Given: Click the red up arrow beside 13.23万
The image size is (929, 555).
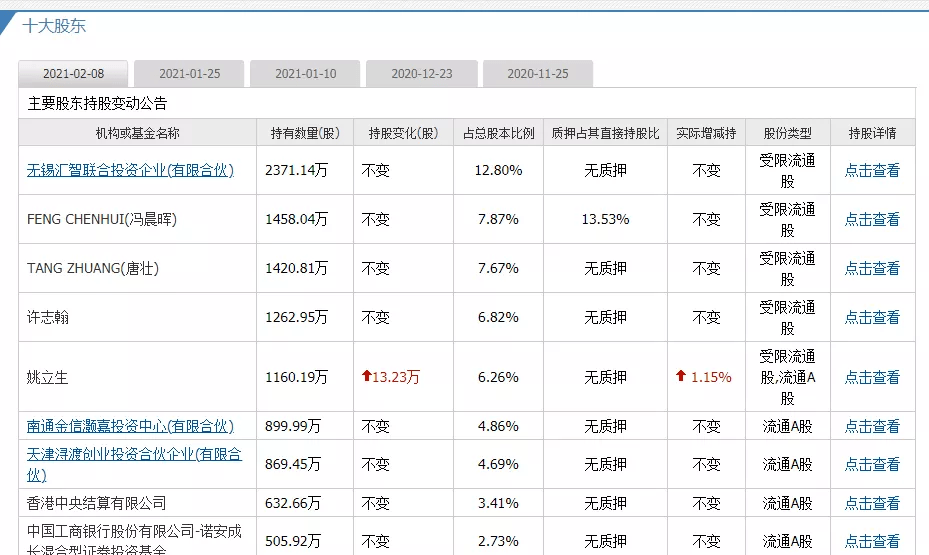Looking at the screenshot, I should [367, 376].
